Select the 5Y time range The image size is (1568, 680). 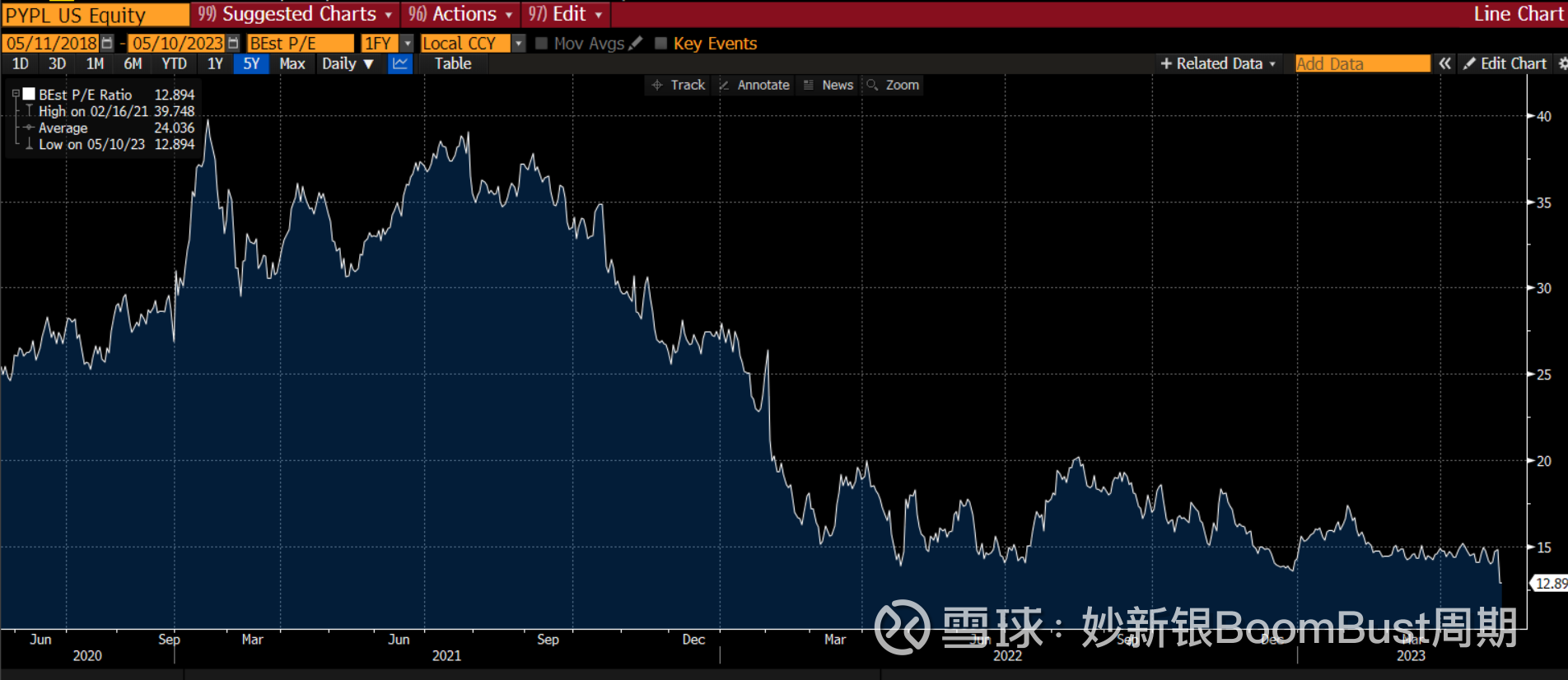pyautogui.click(x=251, y=63)
